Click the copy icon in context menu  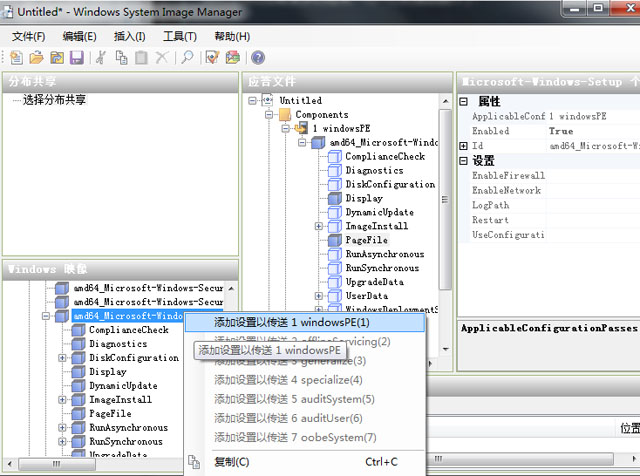pos(194,462)
